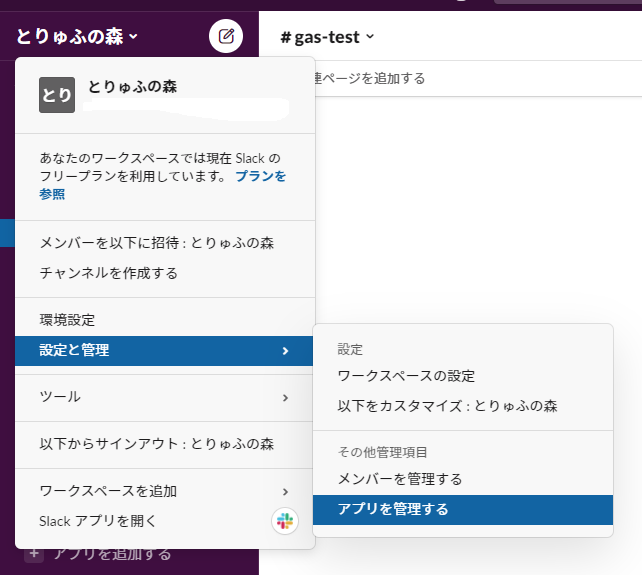Choose 以下をカスタマイズ : とりゅふの森
This screenshot has width=642, height=575.
pos(463,406)
